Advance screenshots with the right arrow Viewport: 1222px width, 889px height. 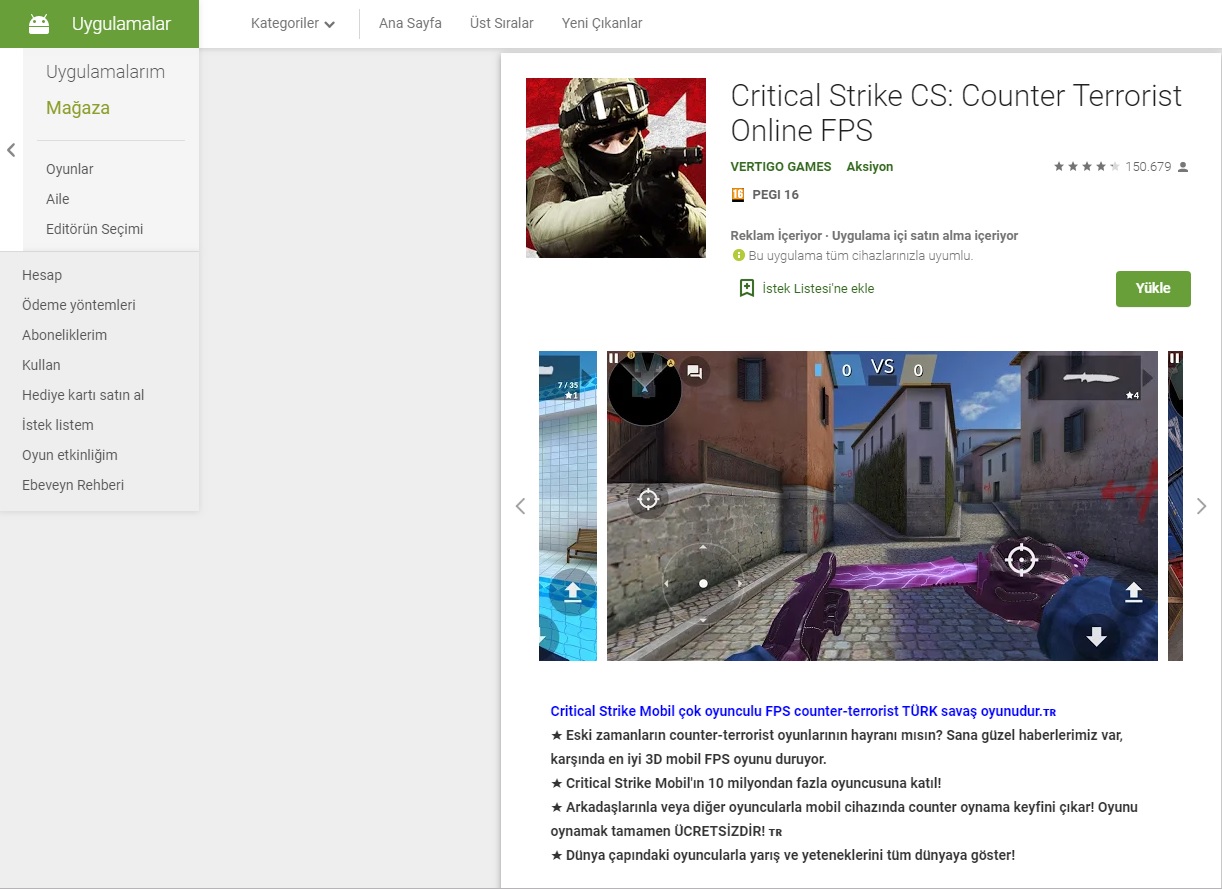point(1201,506)
